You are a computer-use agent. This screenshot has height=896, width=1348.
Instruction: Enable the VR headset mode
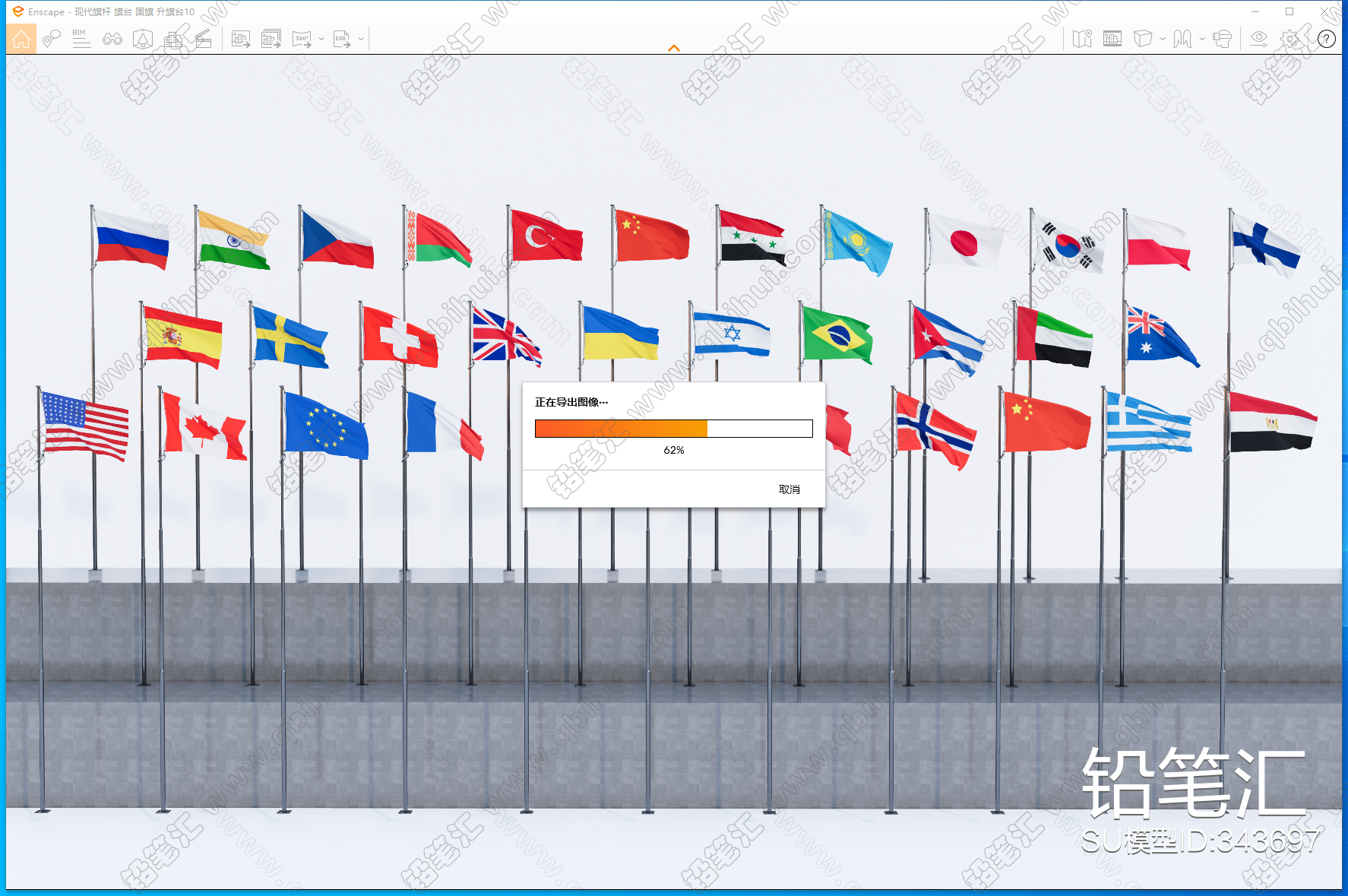pyautogui.click(x=1223, y=39)
